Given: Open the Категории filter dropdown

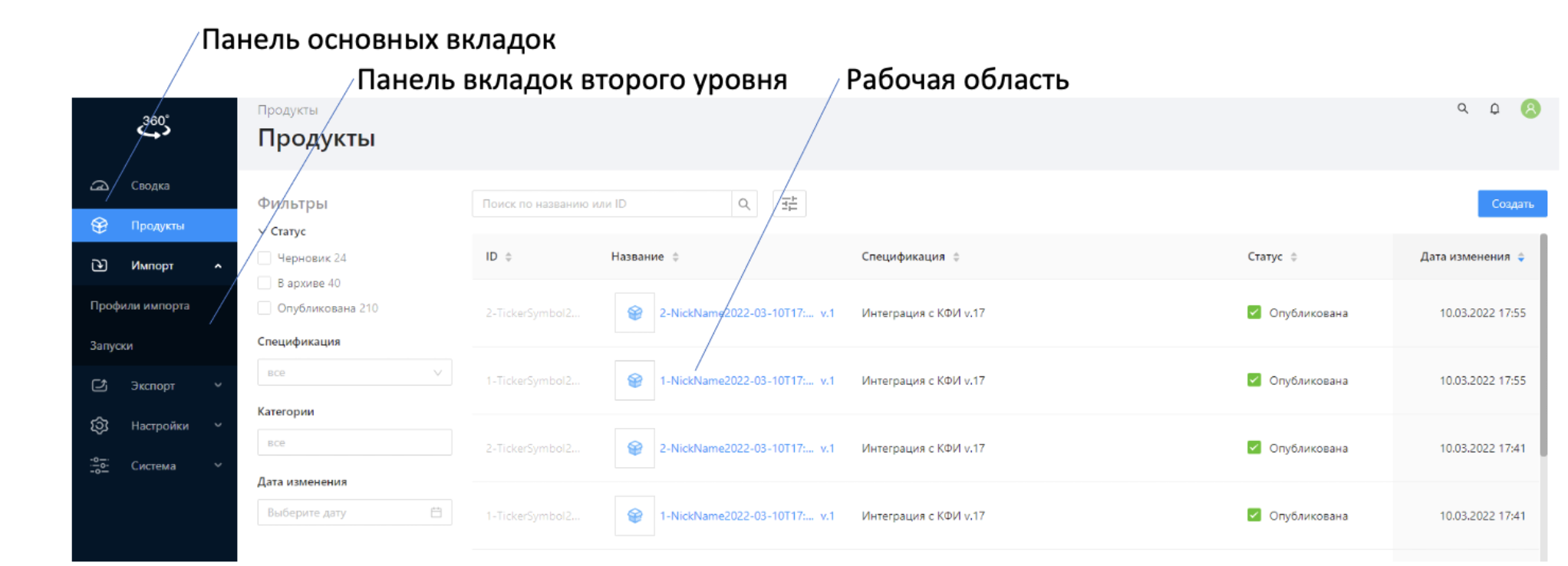Looking at the screenshot, I should click(354, 443).
